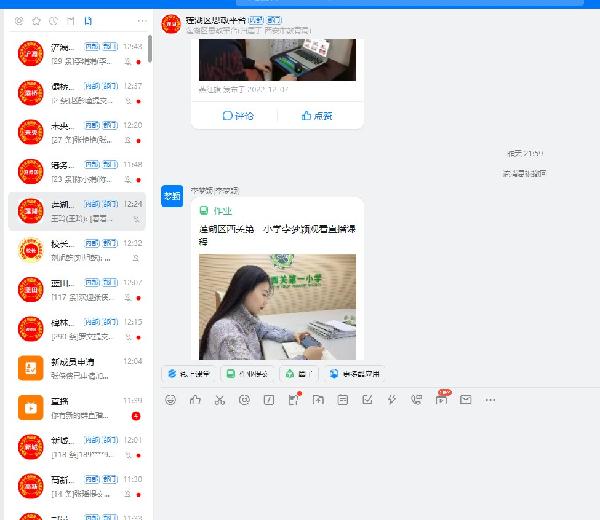
Task: Click the checkmark task icon in toolbar
Action: [x=367, y=400]
